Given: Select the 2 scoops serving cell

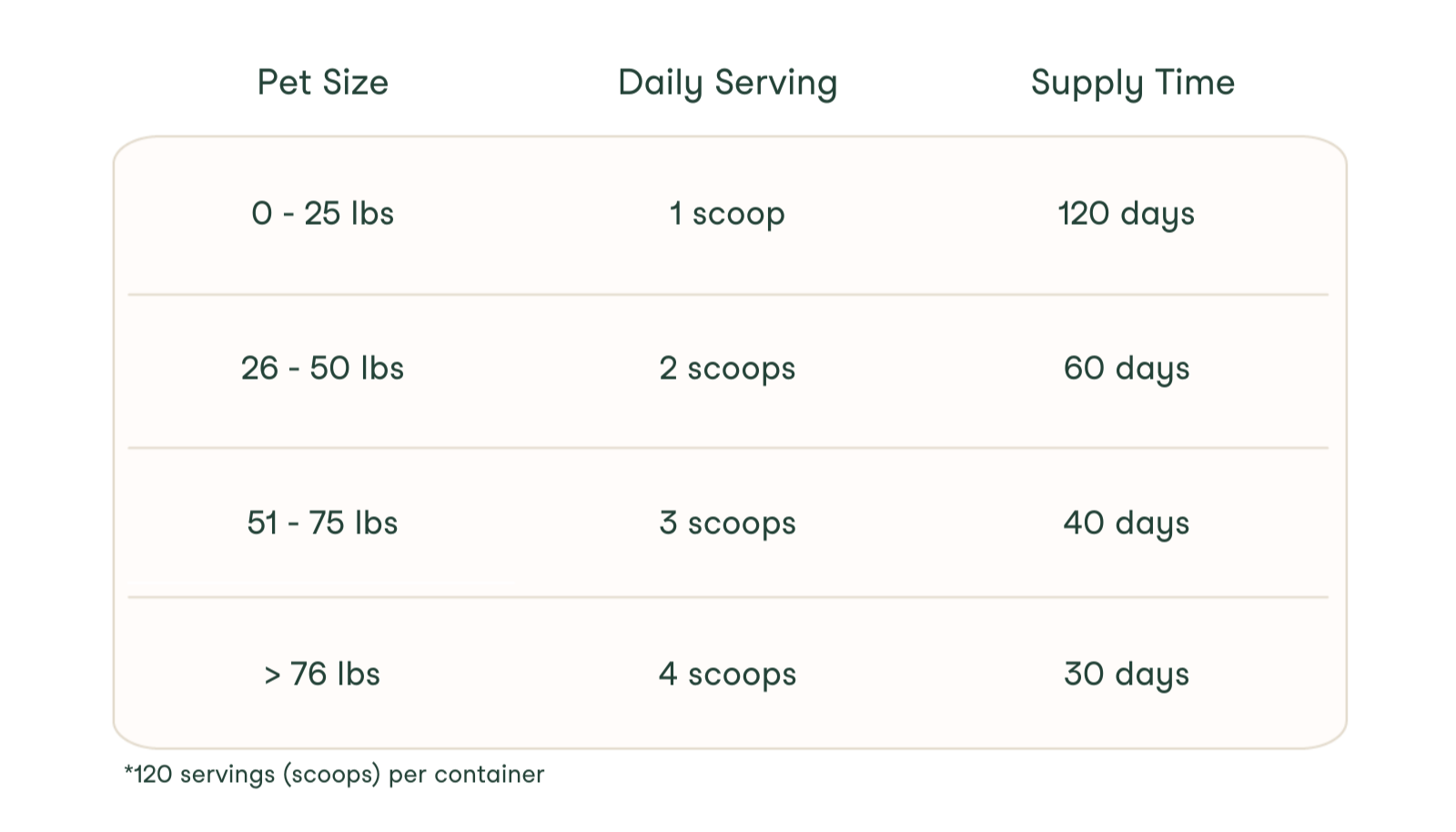Looking at the screenshot, I should (x=727, y=369).
